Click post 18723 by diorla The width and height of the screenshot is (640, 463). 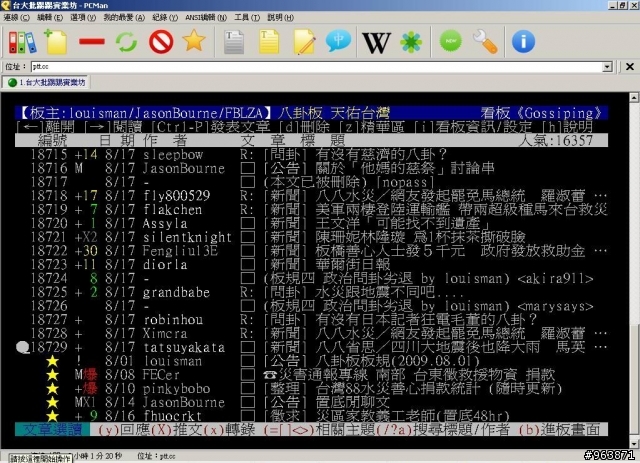click(x=311, y=265)
